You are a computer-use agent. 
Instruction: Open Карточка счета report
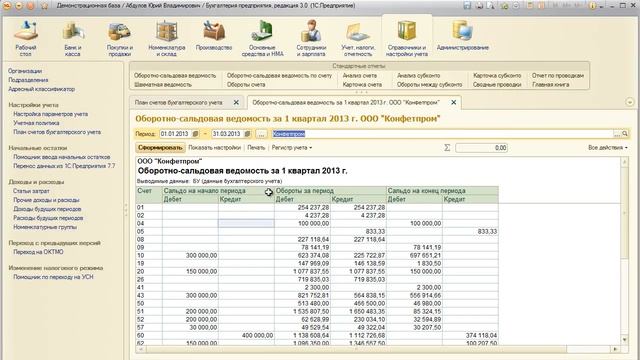point(362,84)
